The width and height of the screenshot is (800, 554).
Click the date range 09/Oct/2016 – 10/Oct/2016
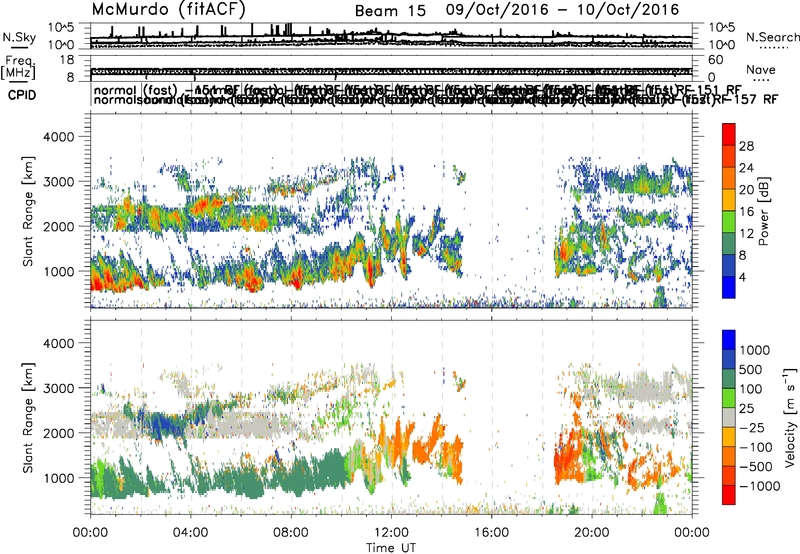[562, 10]
